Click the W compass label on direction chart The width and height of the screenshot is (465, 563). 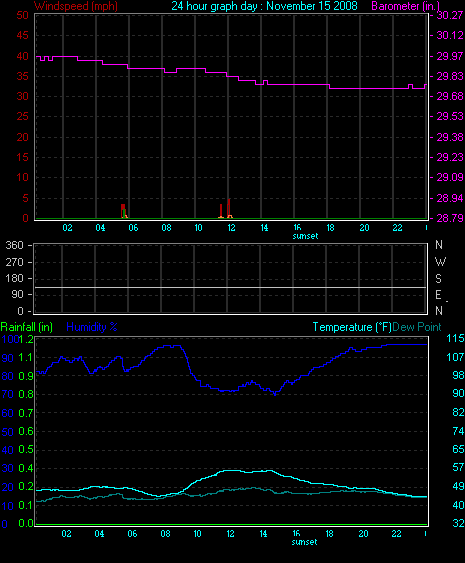pos(440,262)
